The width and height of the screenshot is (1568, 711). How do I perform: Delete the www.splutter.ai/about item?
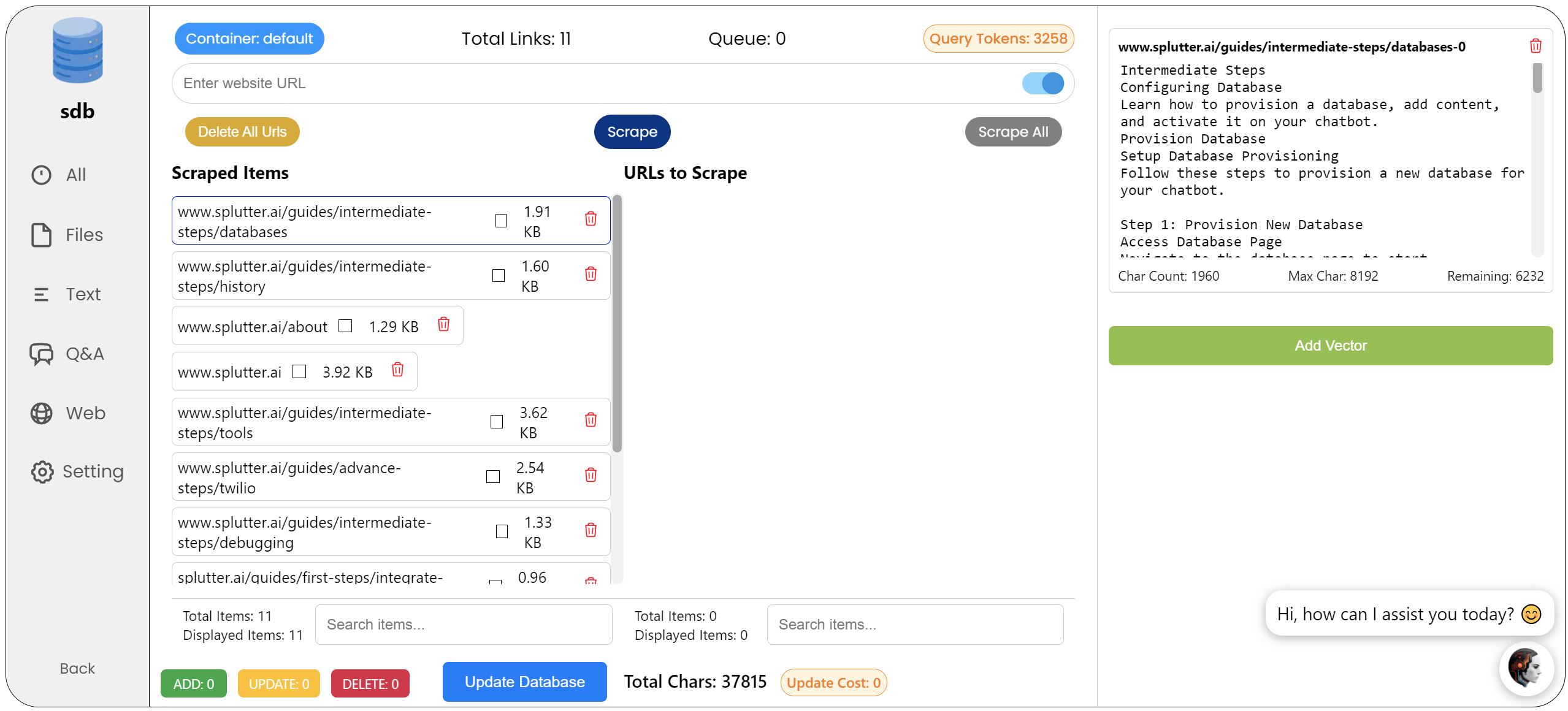point(443,324)
